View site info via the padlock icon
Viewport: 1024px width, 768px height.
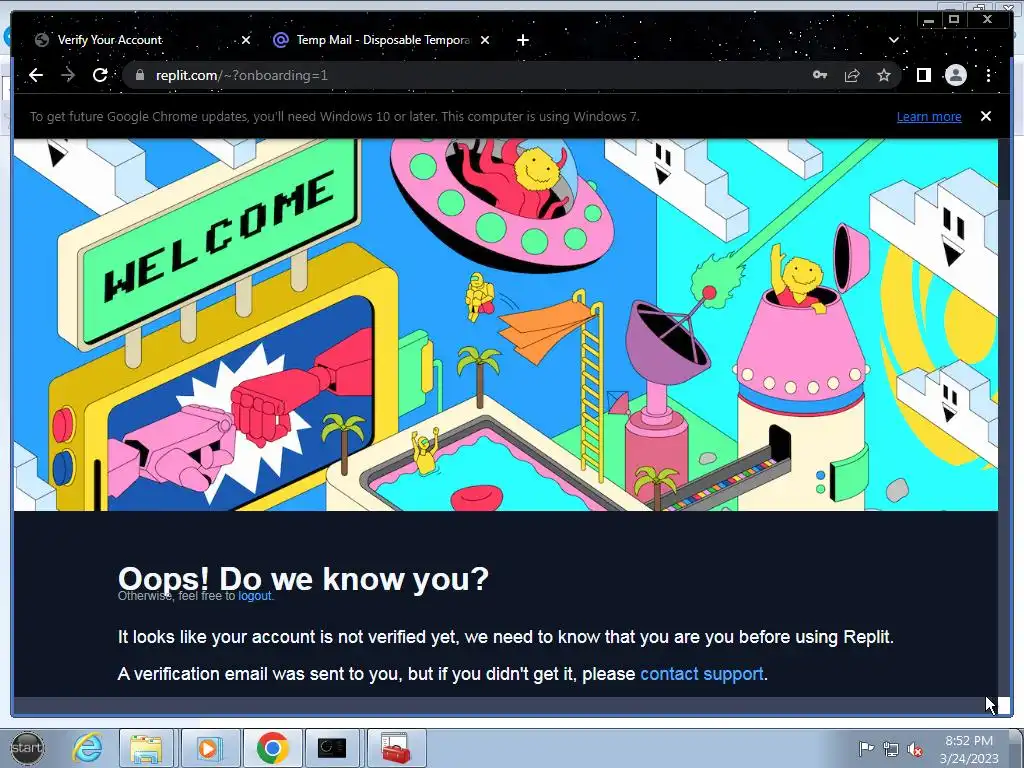pos(139,76)
